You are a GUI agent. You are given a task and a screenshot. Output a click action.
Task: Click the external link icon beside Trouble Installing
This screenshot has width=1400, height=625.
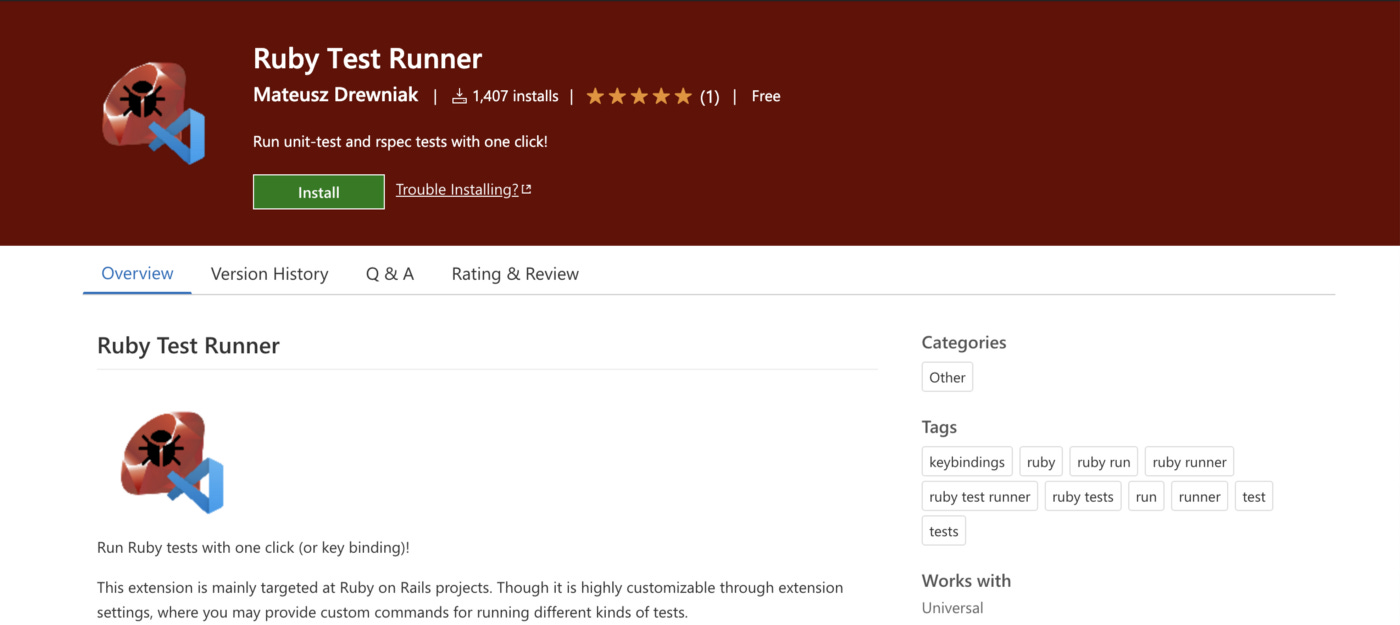[527, 190]
